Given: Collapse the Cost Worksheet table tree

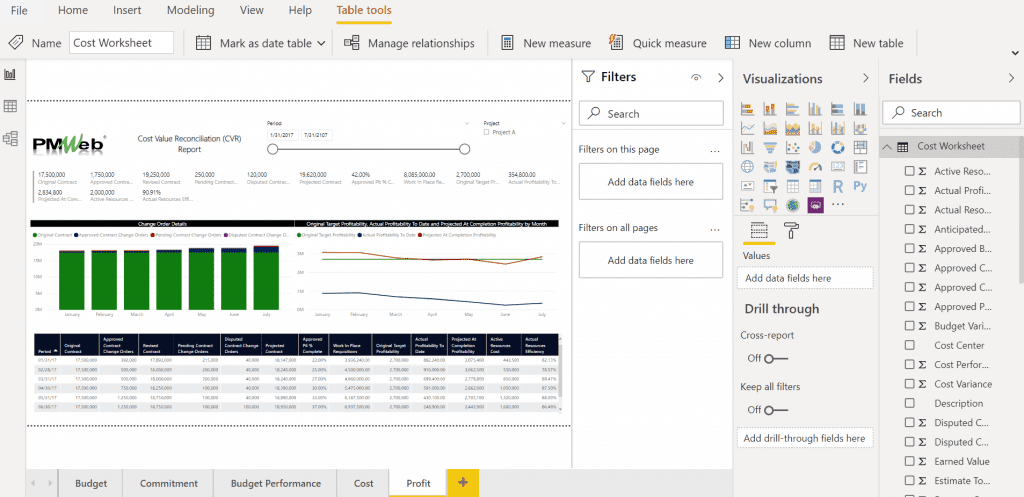Looking at the screenshot, I should pos(886,146).
